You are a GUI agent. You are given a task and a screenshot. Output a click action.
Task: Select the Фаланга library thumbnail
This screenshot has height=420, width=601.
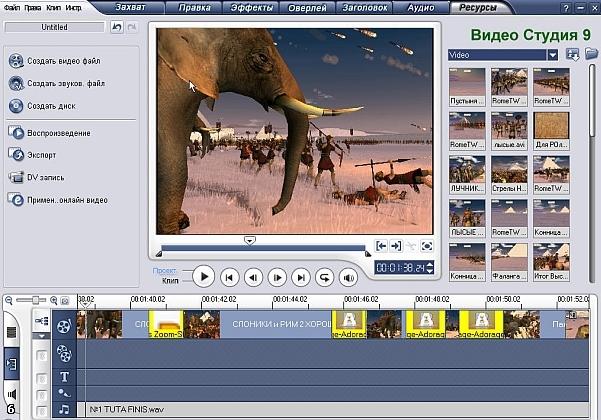[509, 262]
